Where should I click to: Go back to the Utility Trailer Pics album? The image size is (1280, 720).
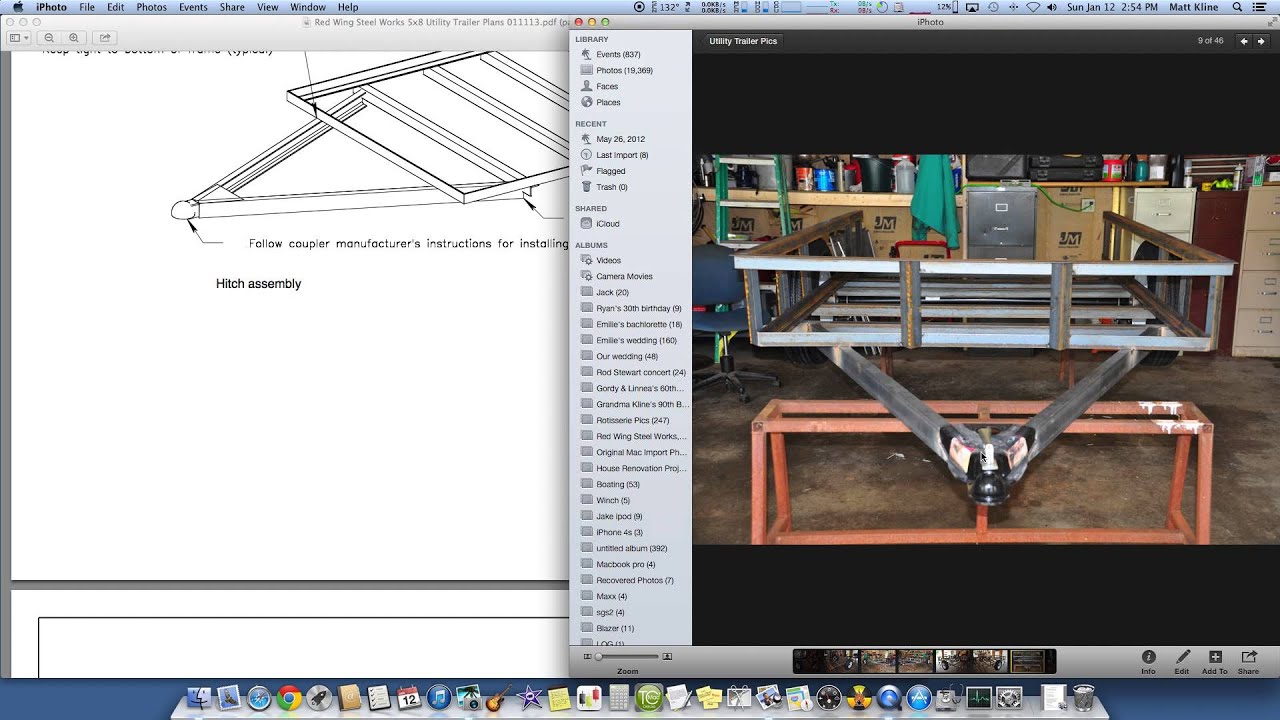coord(742,41)
